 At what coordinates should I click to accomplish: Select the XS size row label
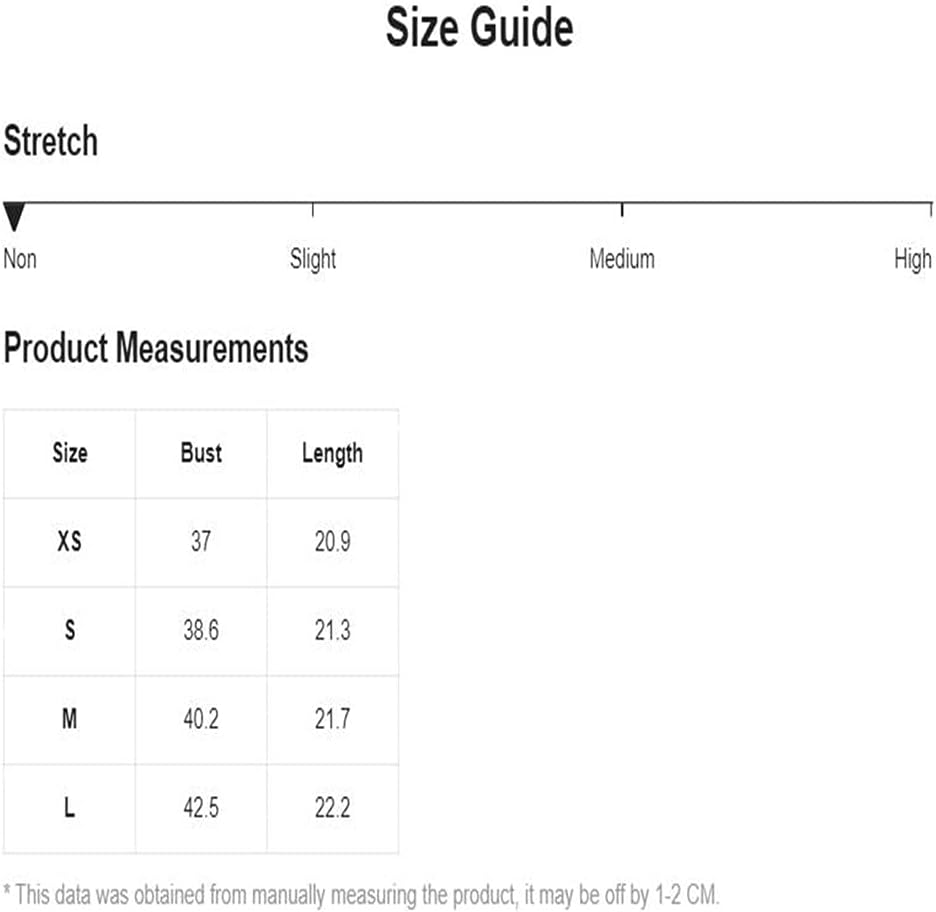(69, 541)
